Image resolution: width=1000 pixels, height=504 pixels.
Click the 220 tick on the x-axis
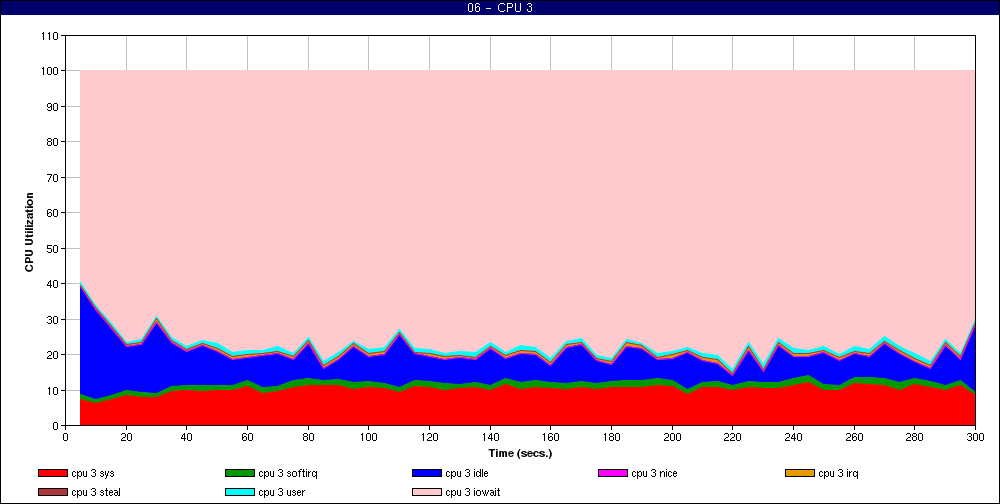(x=733, y=437)
